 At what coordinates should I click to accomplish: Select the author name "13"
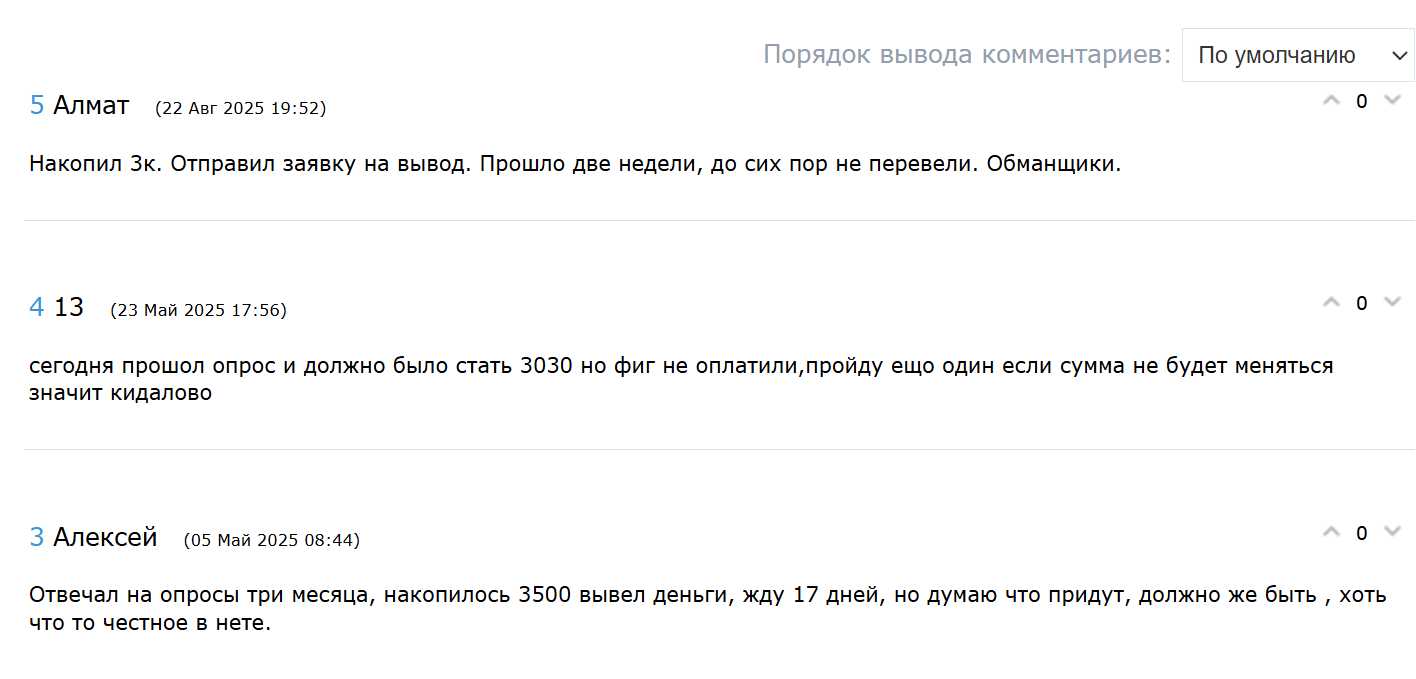point(69,307)
